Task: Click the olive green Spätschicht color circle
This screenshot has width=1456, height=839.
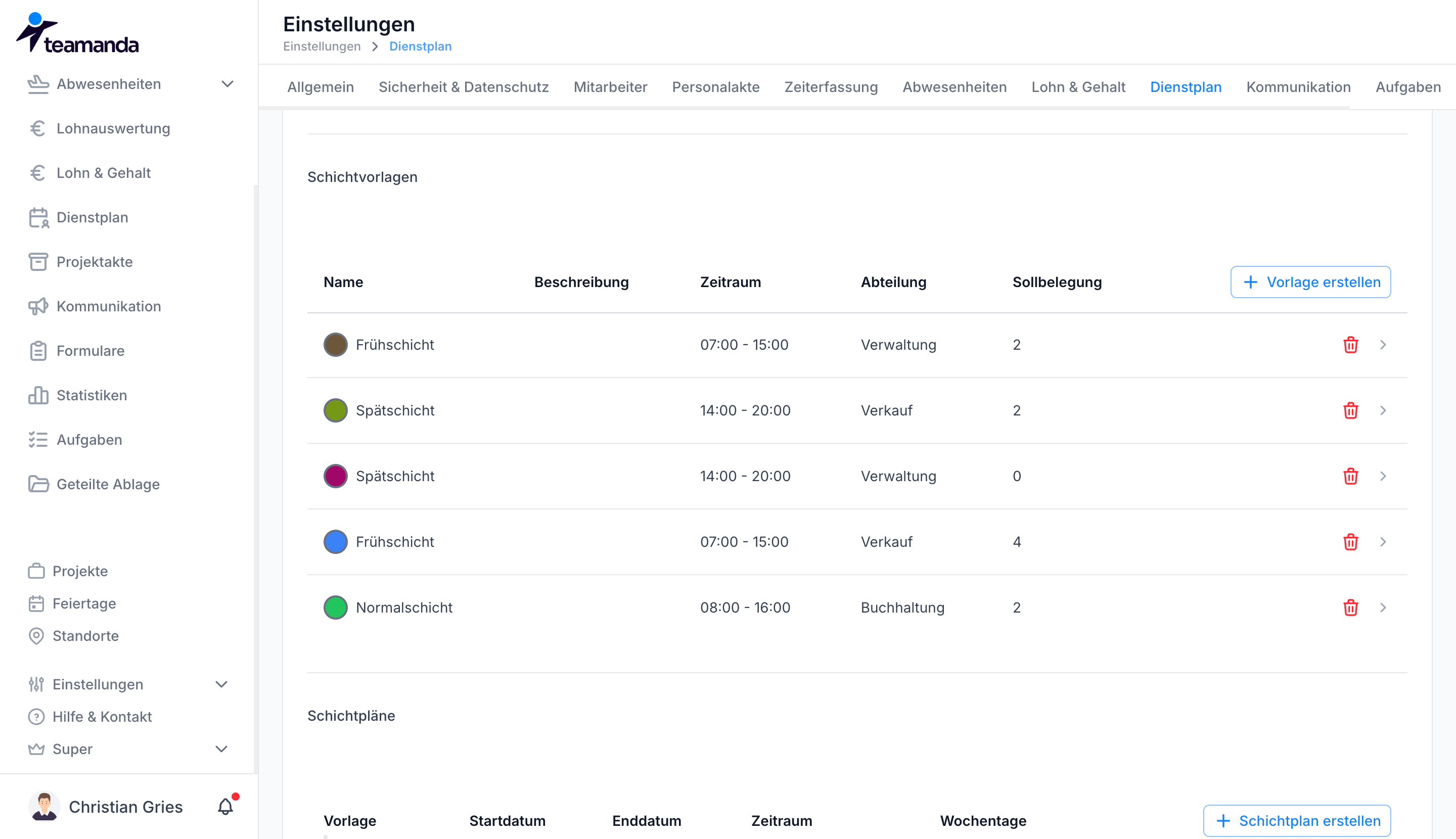Action: tap(336, 410)
